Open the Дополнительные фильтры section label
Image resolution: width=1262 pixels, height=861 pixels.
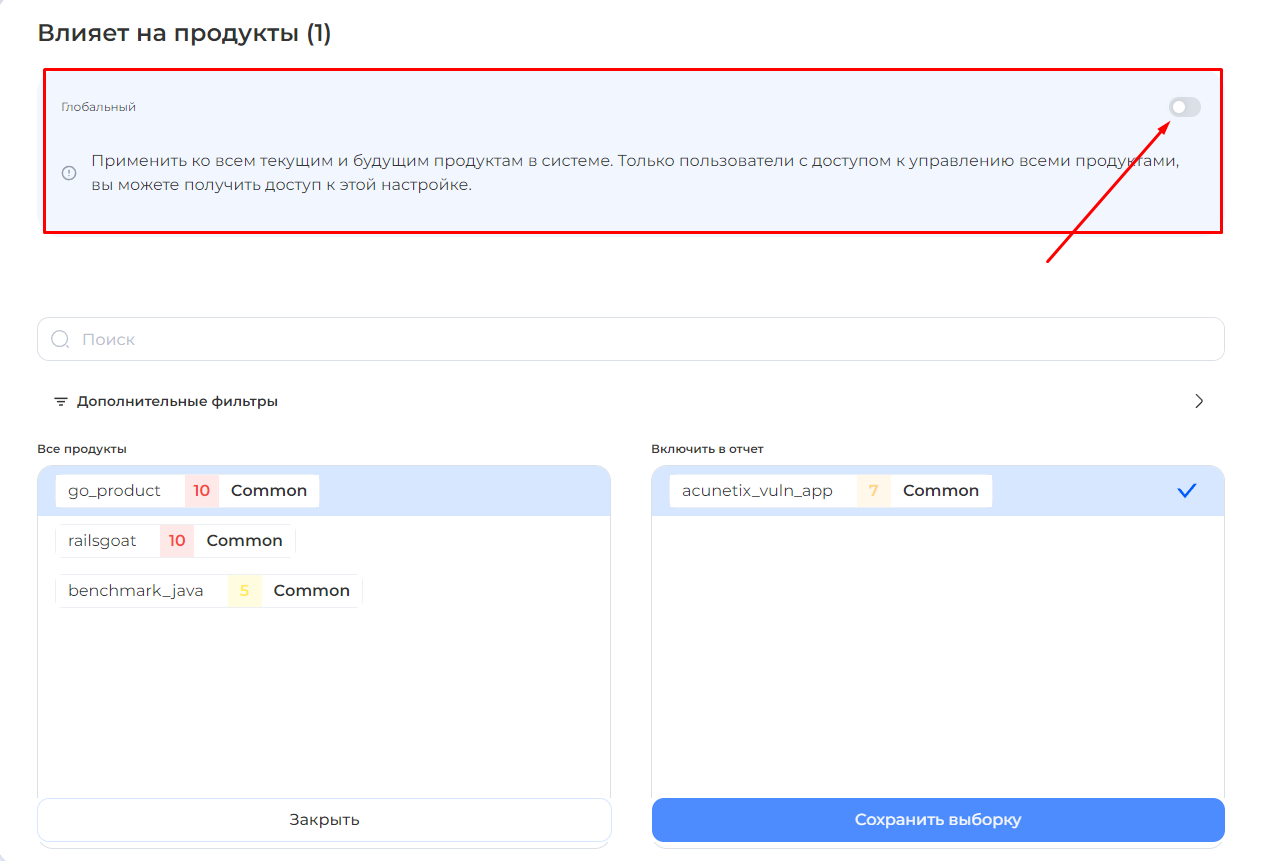(x=177, y=401)
